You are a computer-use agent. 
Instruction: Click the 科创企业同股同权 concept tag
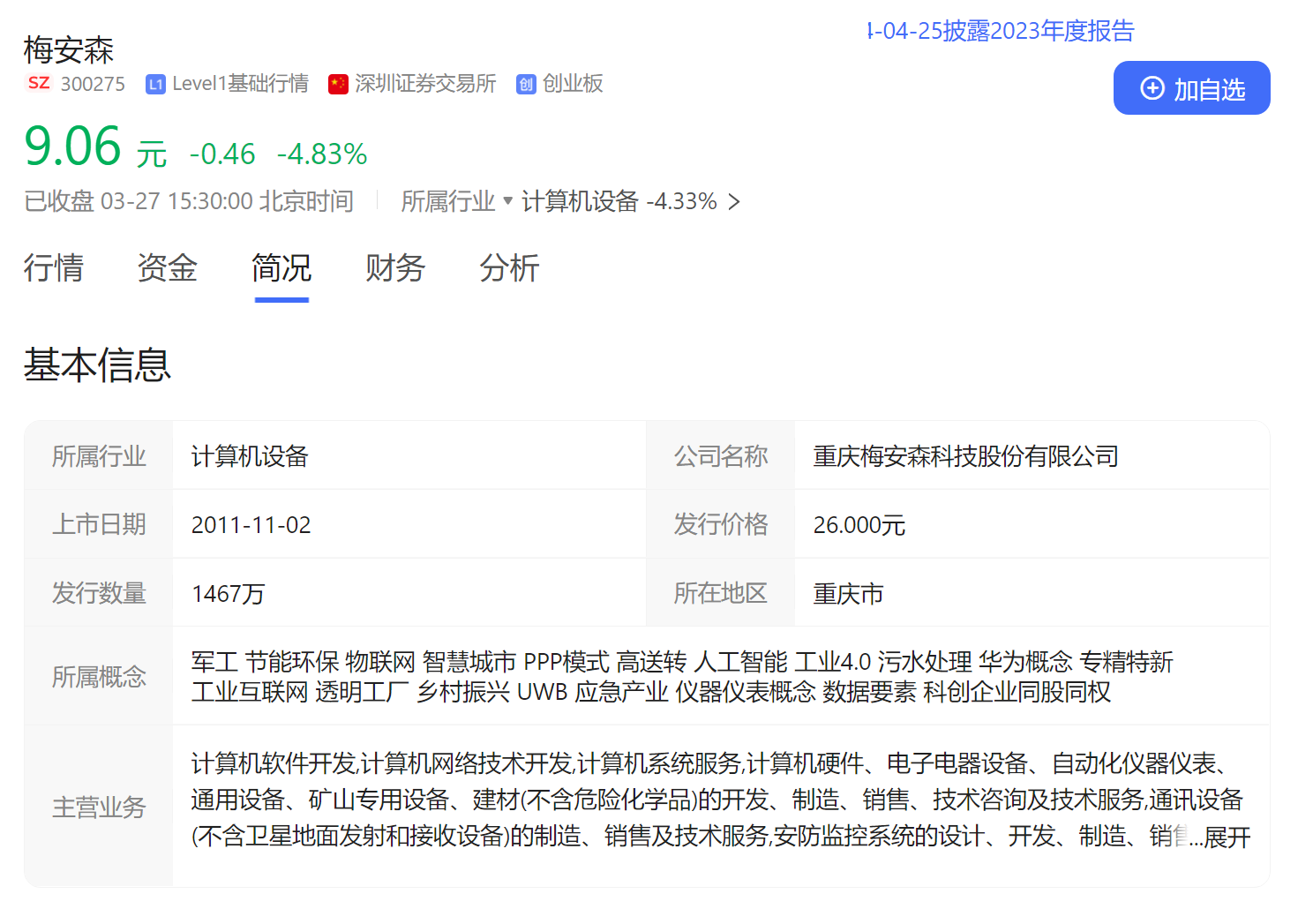coord(1017,692)
